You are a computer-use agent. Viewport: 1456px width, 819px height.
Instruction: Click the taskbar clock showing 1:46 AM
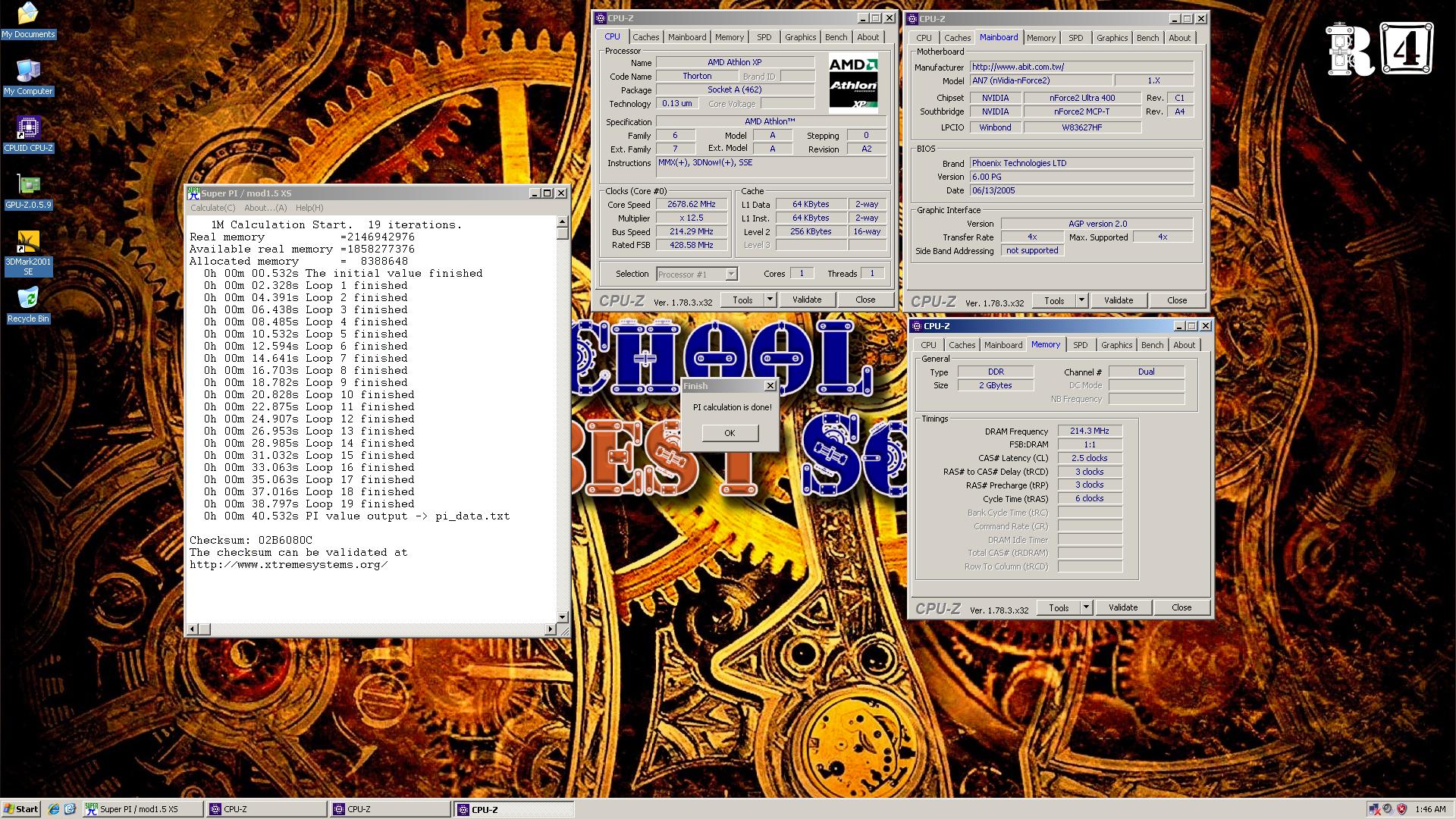point(1429,809)
